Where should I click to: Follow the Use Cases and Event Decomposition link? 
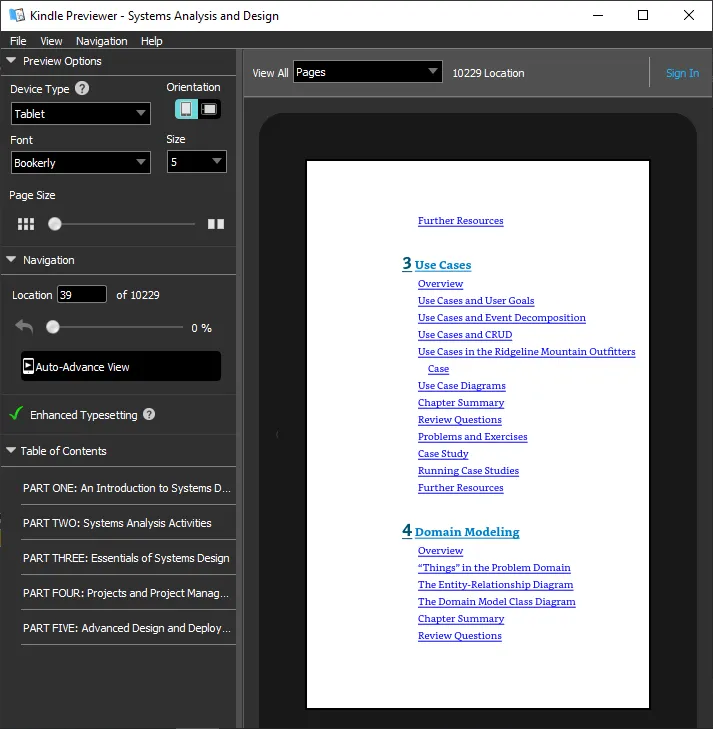[502, 318]
